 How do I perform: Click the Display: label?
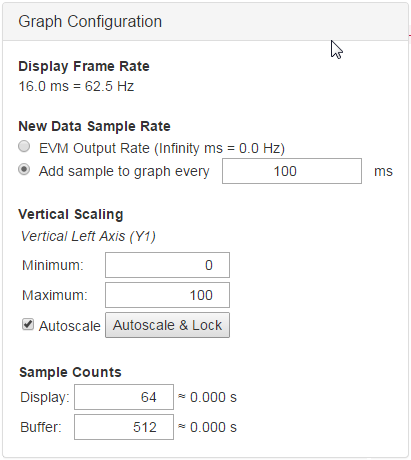[x=45, y=397]
